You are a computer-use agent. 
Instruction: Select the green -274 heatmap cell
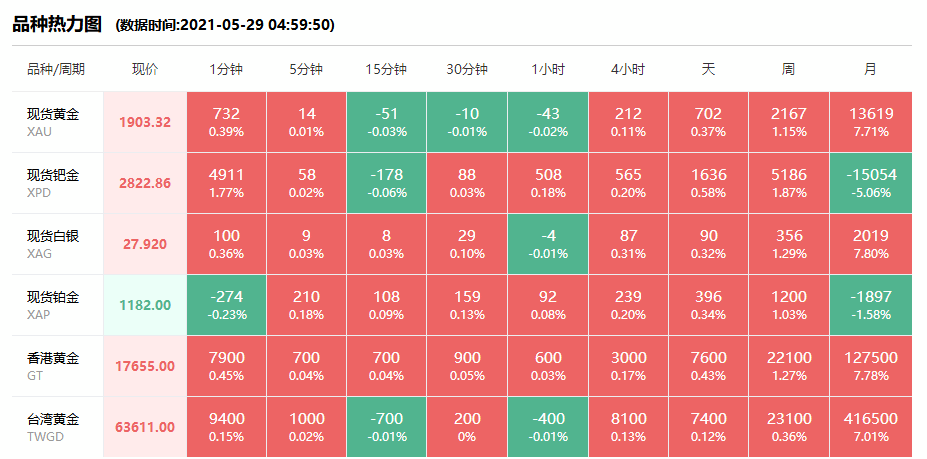coord(226,305)
